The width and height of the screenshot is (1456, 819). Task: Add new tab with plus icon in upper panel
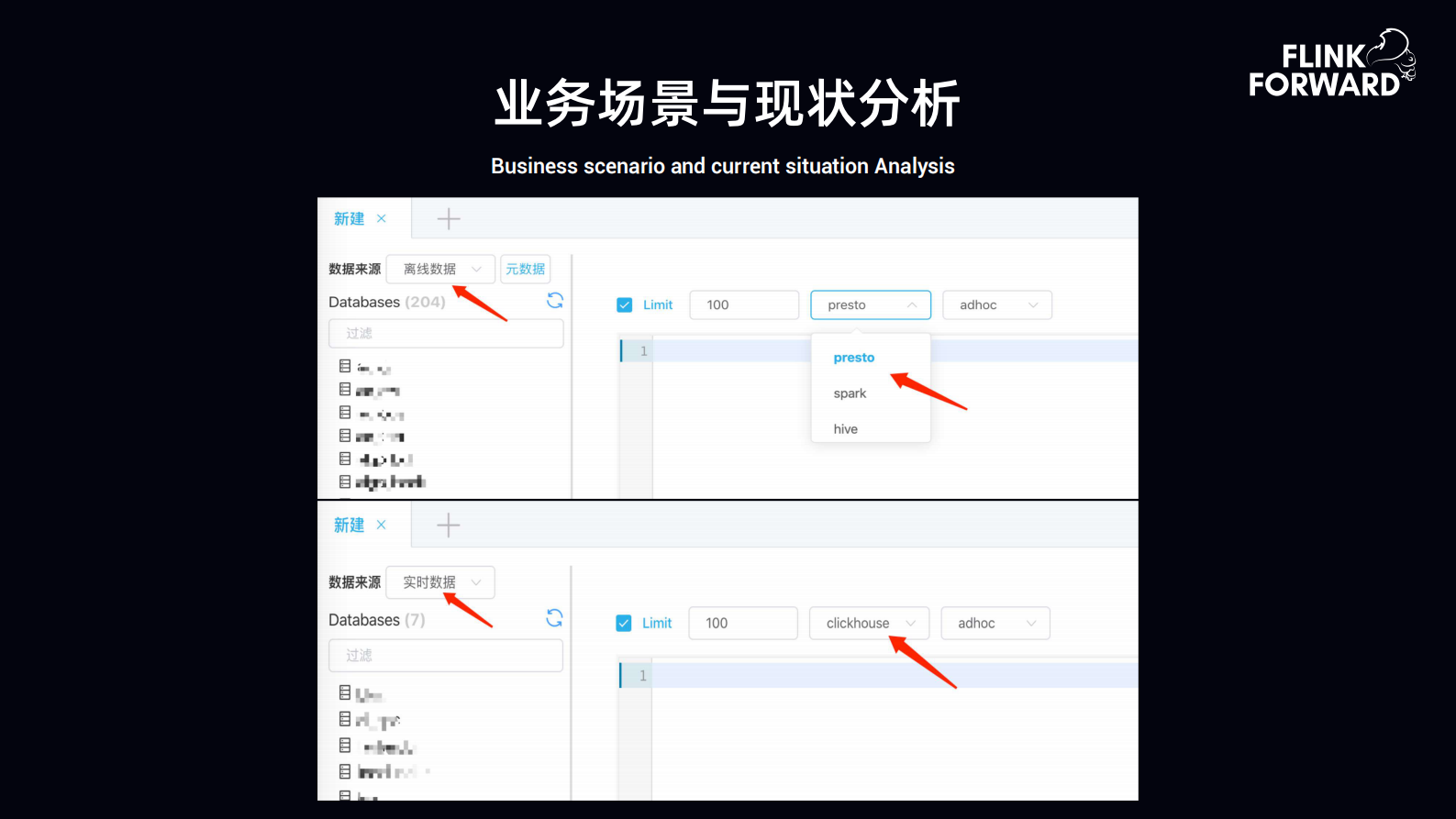click(x=449, y=219)
